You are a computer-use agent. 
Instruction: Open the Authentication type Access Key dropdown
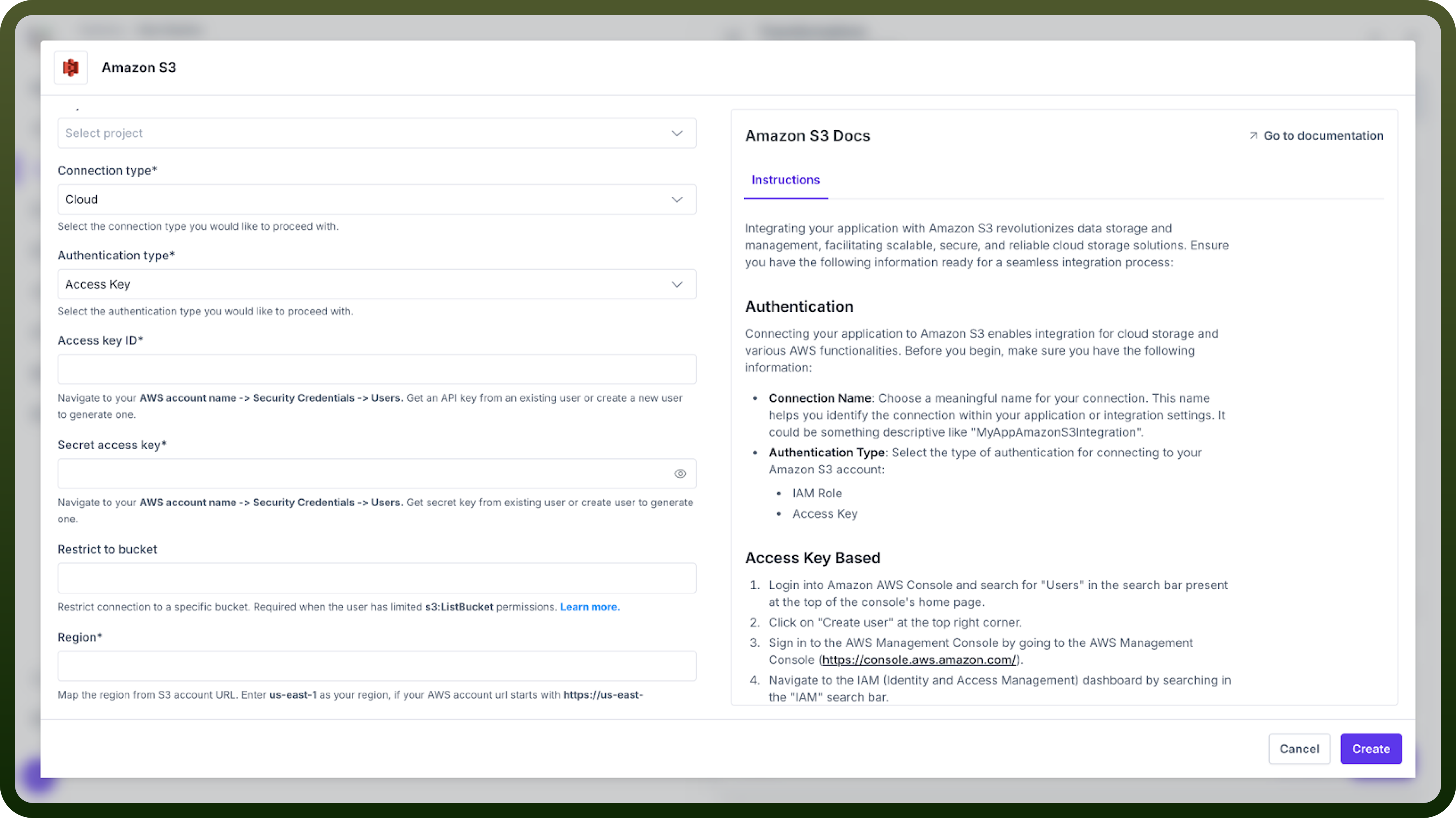click(x=377, y=284)
